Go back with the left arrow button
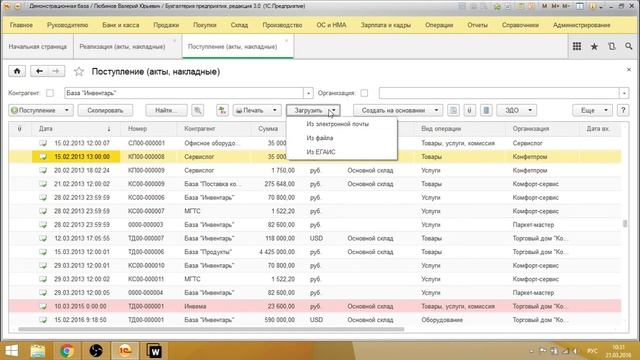The height and width of the screenshot is (360, 640). pos(39,71)
